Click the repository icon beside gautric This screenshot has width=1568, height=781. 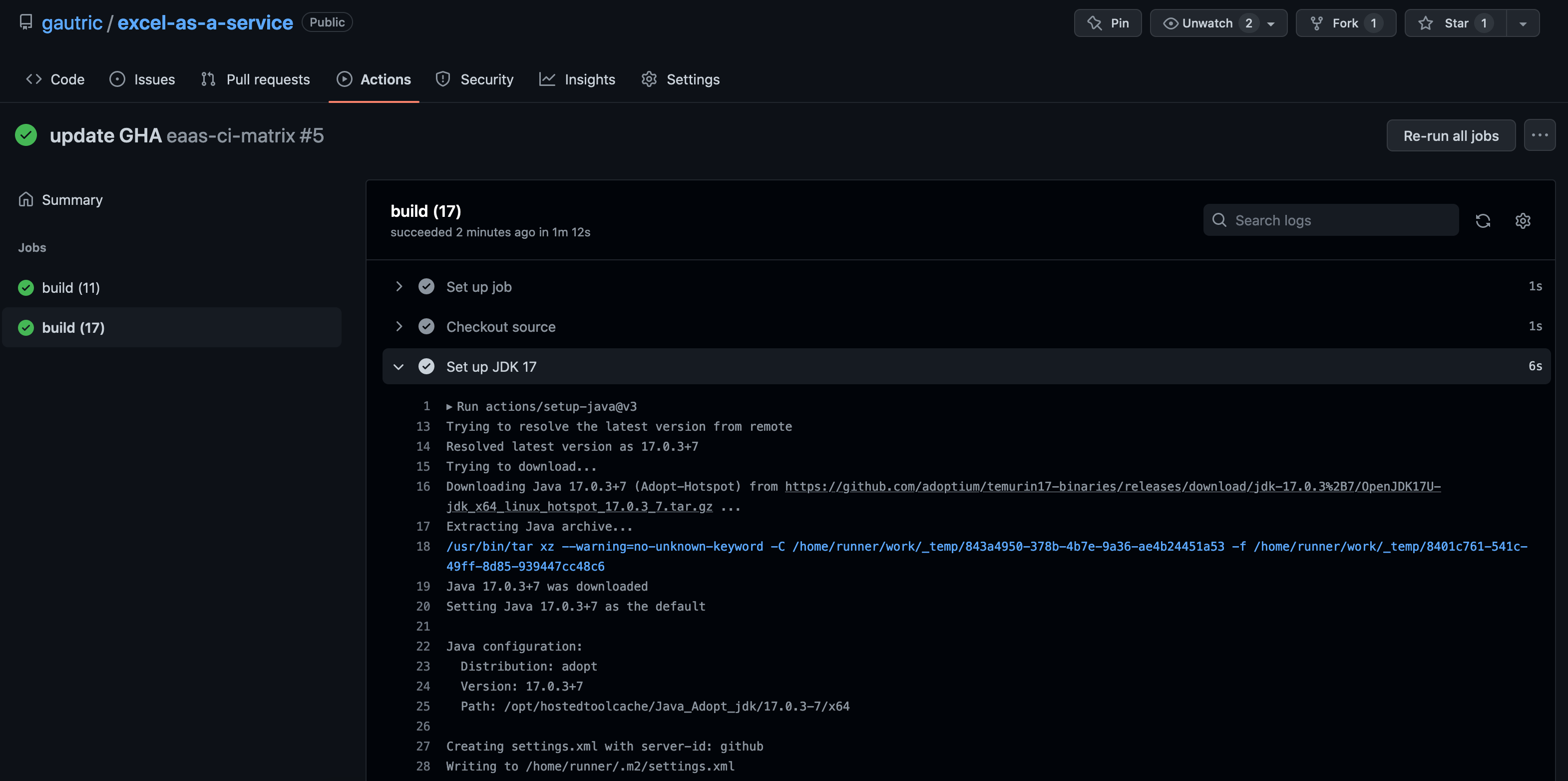pyautogui.click(x=25, y=22)
